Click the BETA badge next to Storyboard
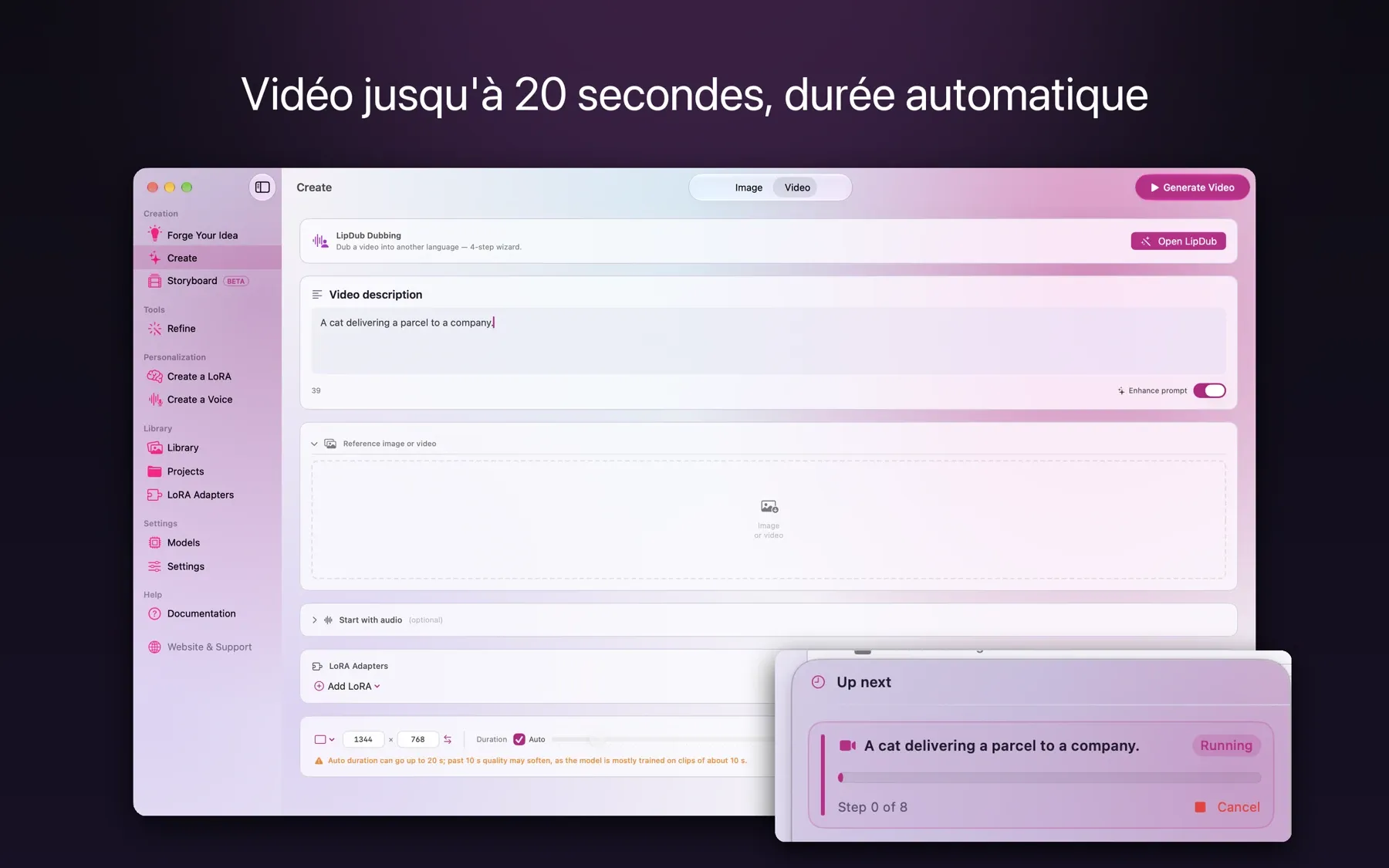Screen dimensions: 1389x868 pos(236,281)
